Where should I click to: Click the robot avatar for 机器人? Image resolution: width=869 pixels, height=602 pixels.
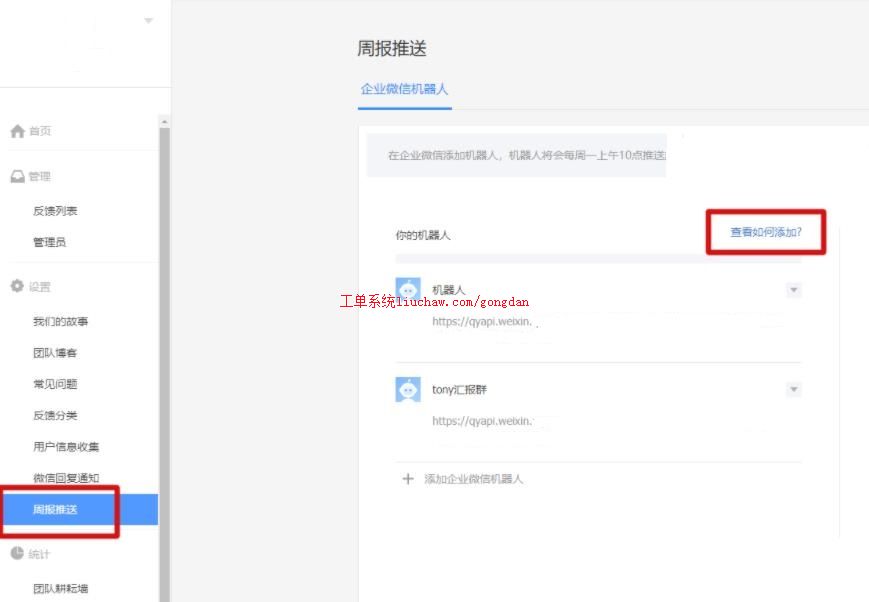[x=408, y=290]
